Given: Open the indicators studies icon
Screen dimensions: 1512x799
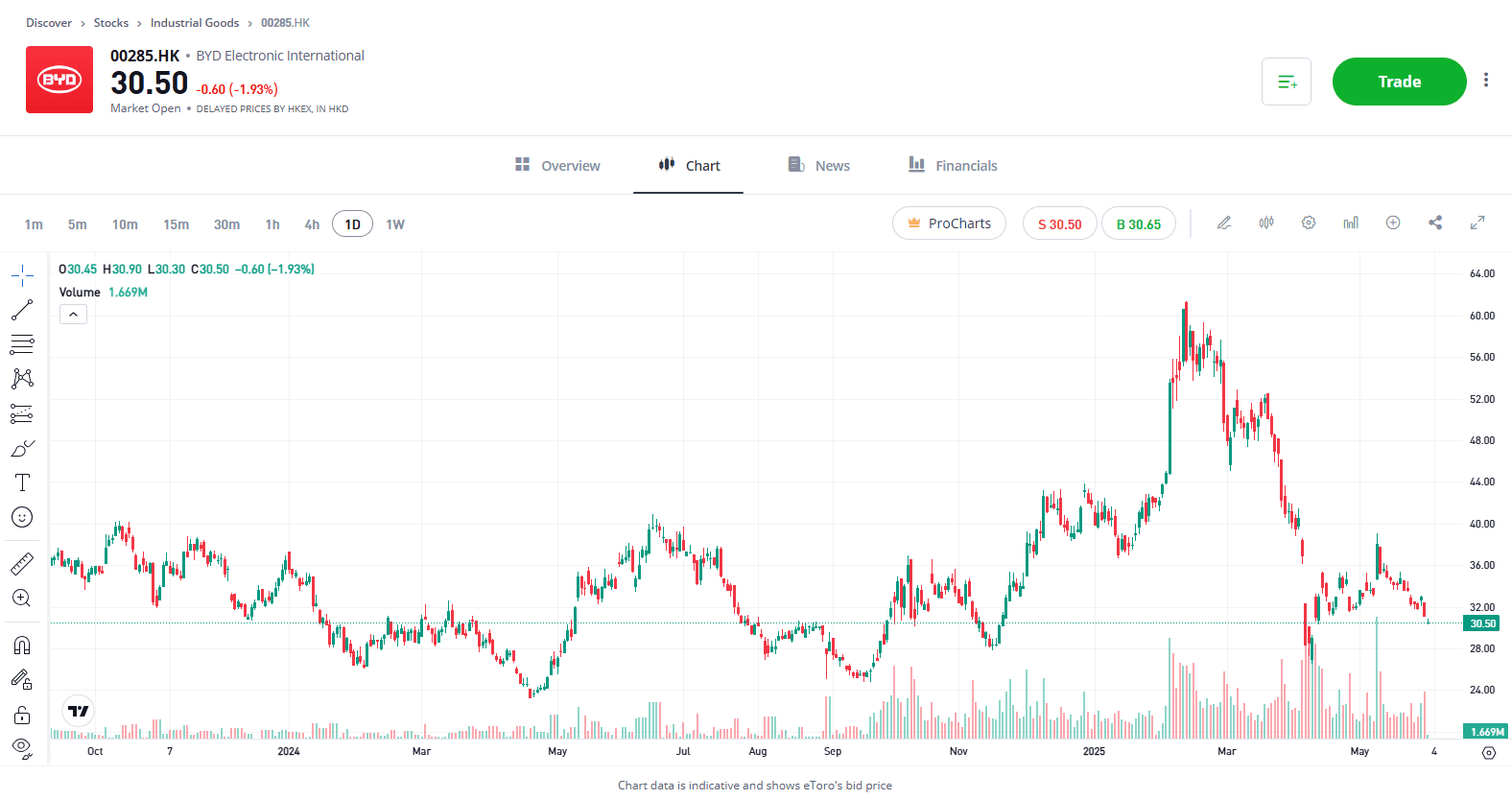Looking at the screenshot, I should click(1351, 223).
